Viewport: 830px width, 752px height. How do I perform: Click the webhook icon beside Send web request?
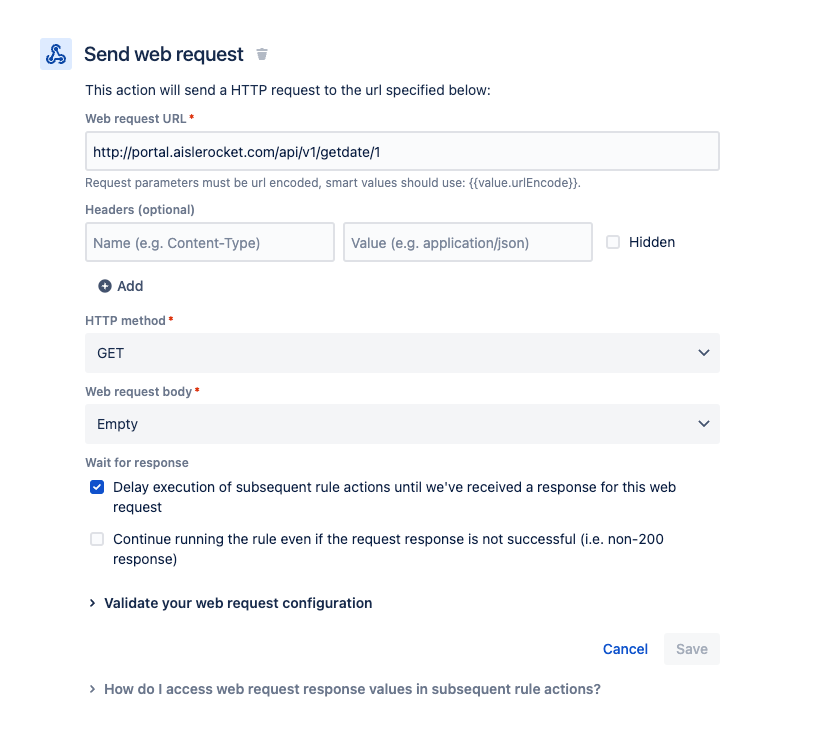(x=56, y=54)
